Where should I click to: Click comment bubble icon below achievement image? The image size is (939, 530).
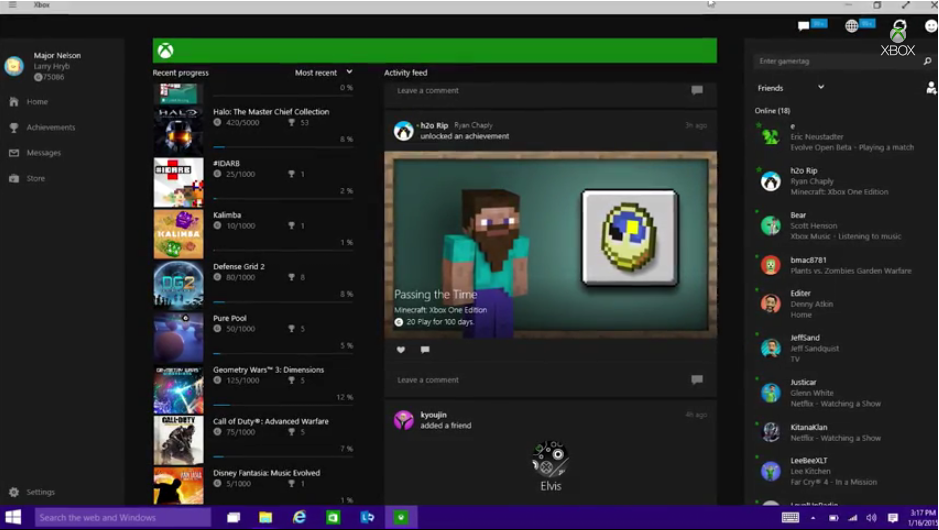coord(425,350)
